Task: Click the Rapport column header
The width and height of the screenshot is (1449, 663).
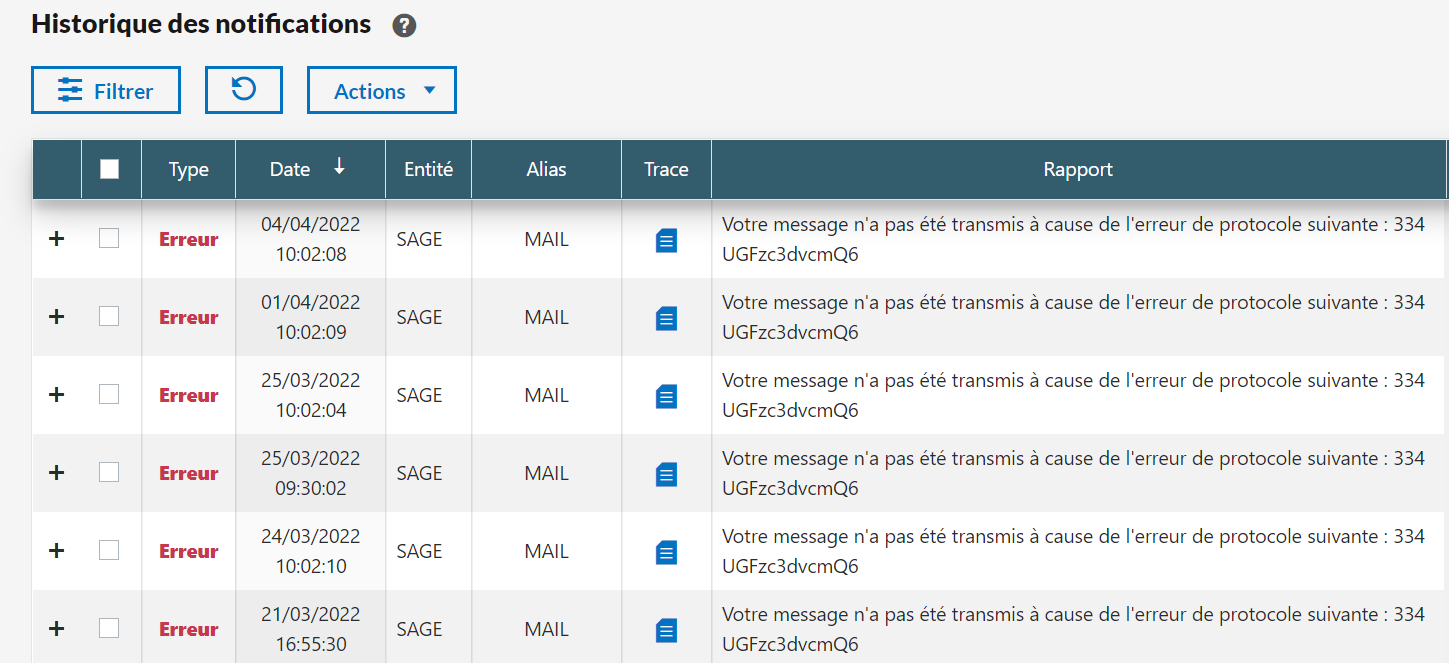Action: pos(1077,169)
